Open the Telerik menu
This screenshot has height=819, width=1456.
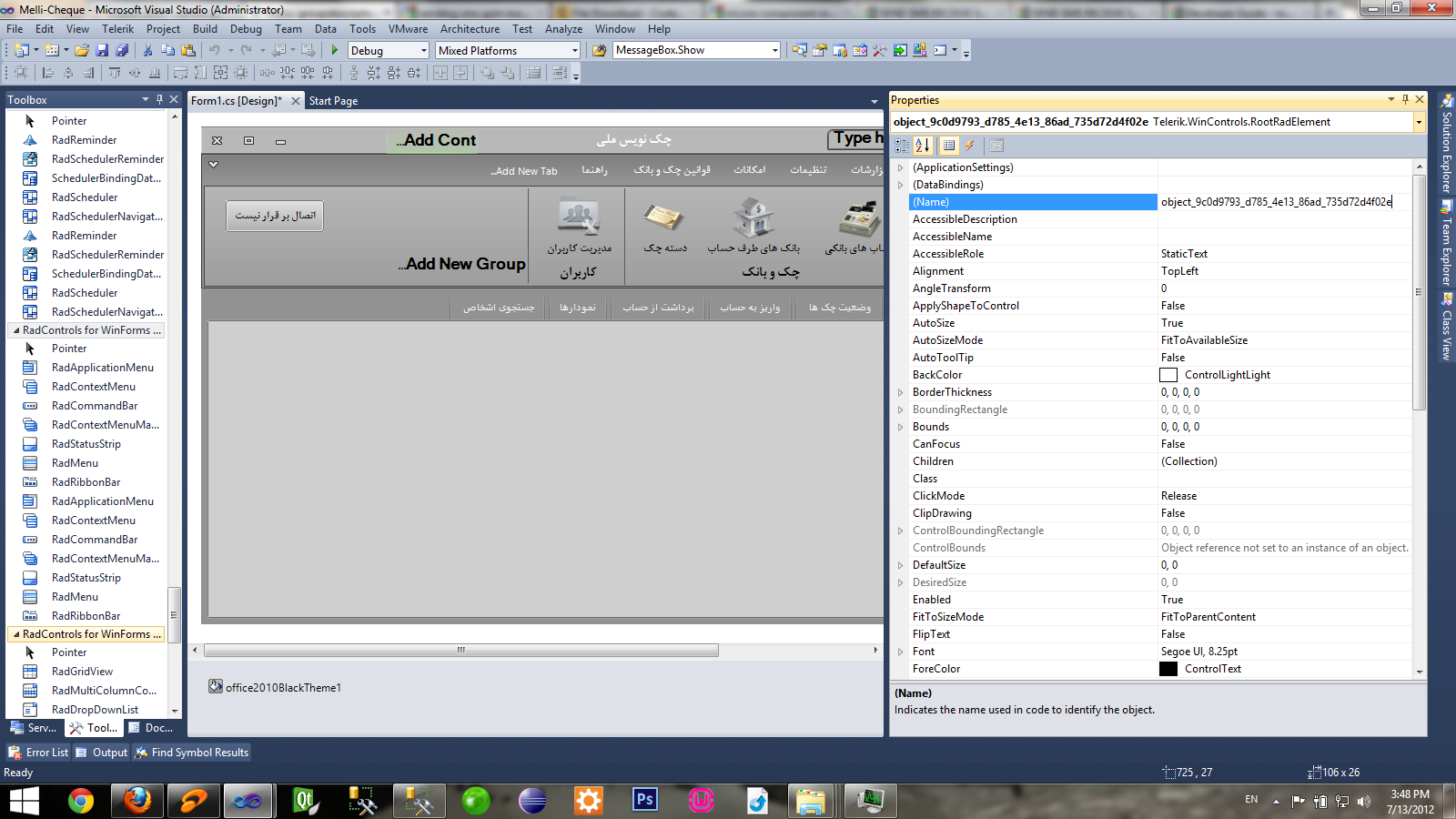[117, 29]
